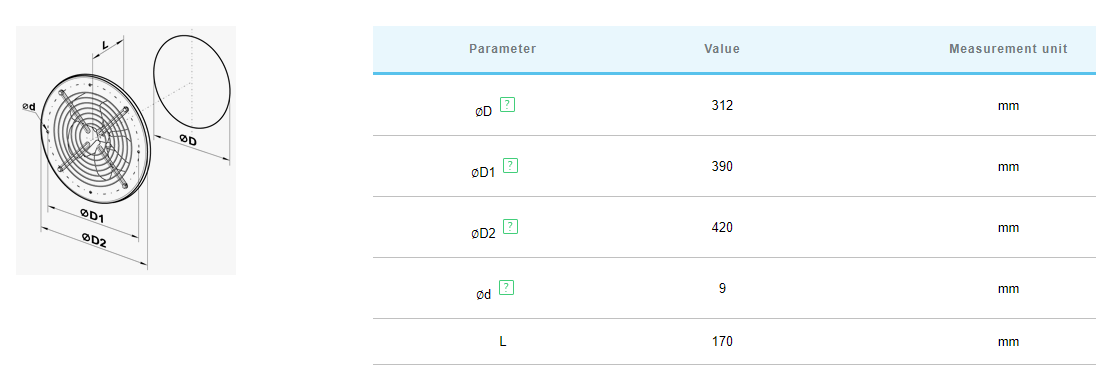
Task: Click the help icon next to øD2
Action: pyautogui.click(x=510, y=226)
